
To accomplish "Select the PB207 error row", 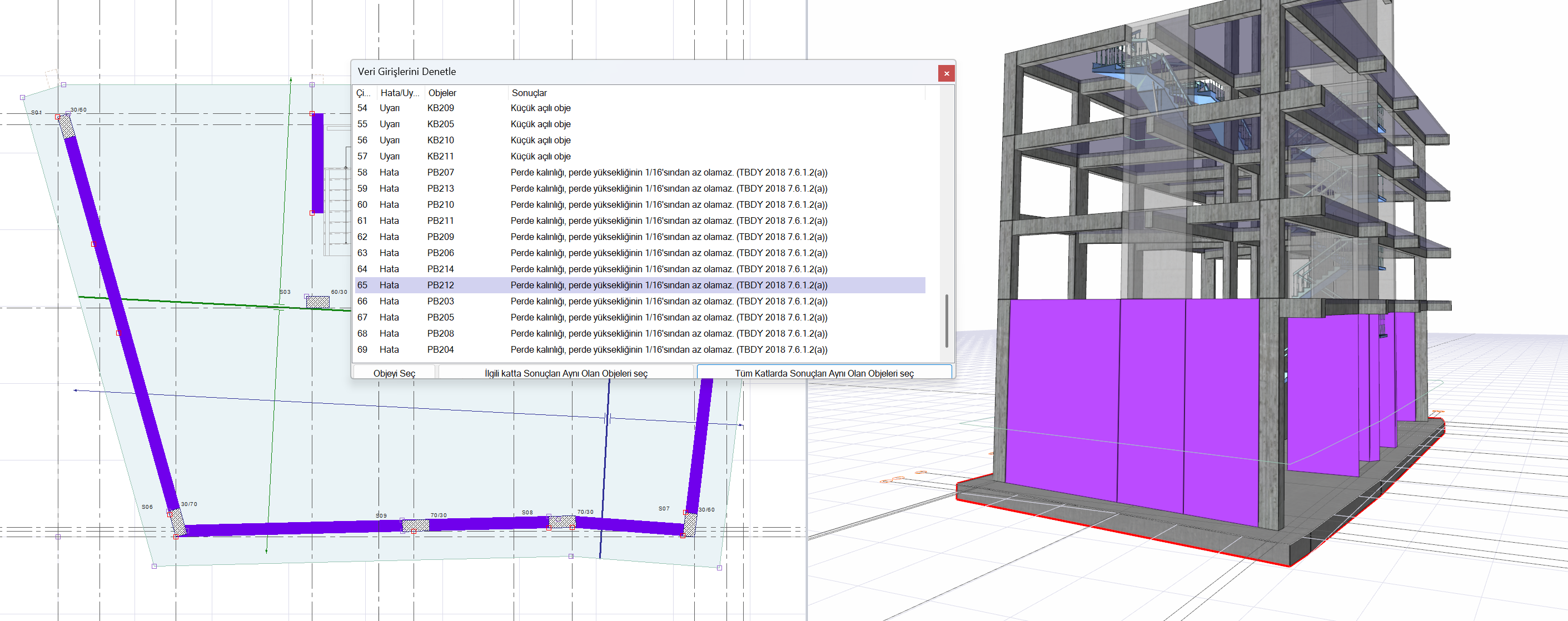I will [x=440, y=172].
